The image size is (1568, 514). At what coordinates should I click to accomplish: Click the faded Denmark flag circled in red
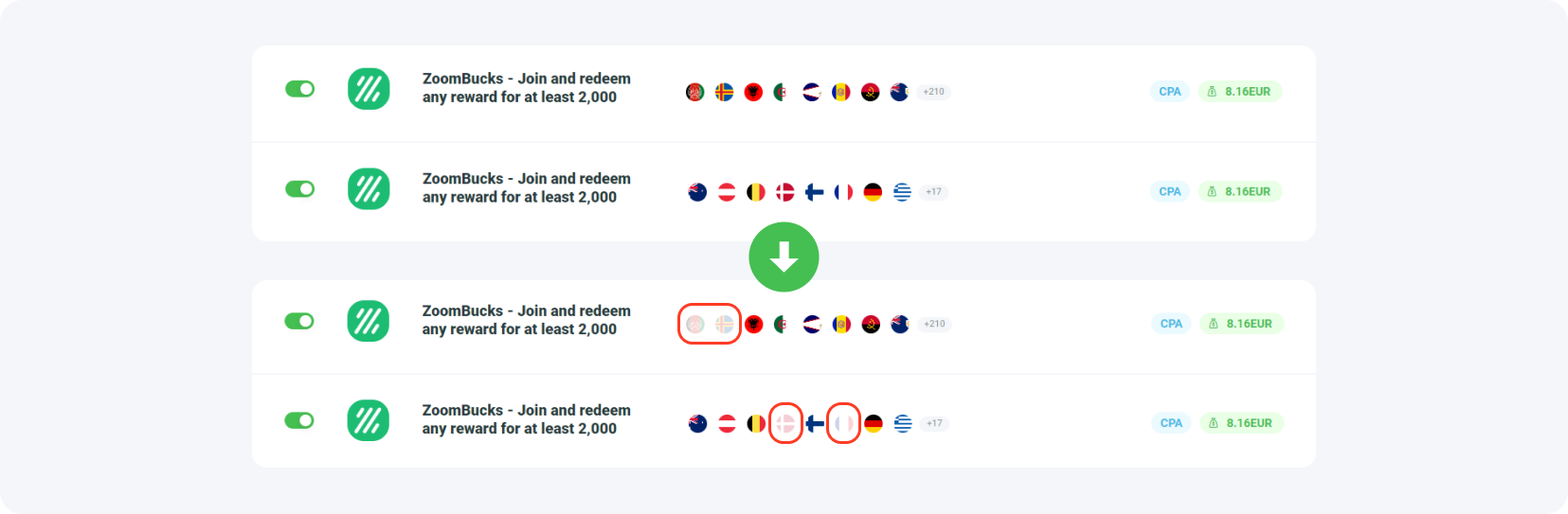[785, 423]
